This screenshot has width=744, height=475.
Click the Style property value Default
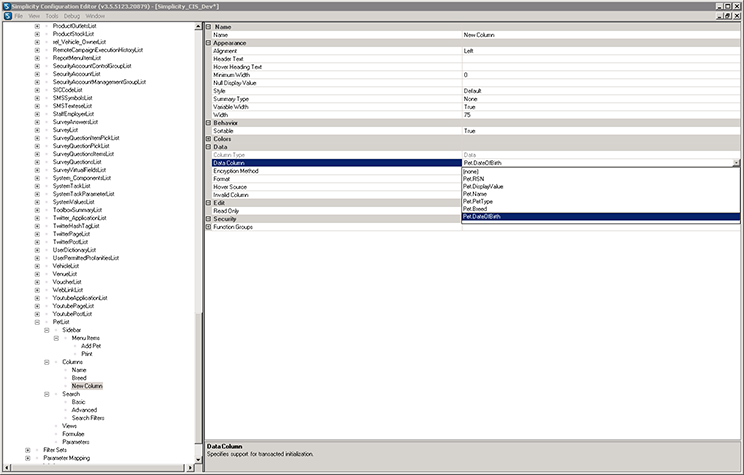pyautogui.click(x=601, y=91)
